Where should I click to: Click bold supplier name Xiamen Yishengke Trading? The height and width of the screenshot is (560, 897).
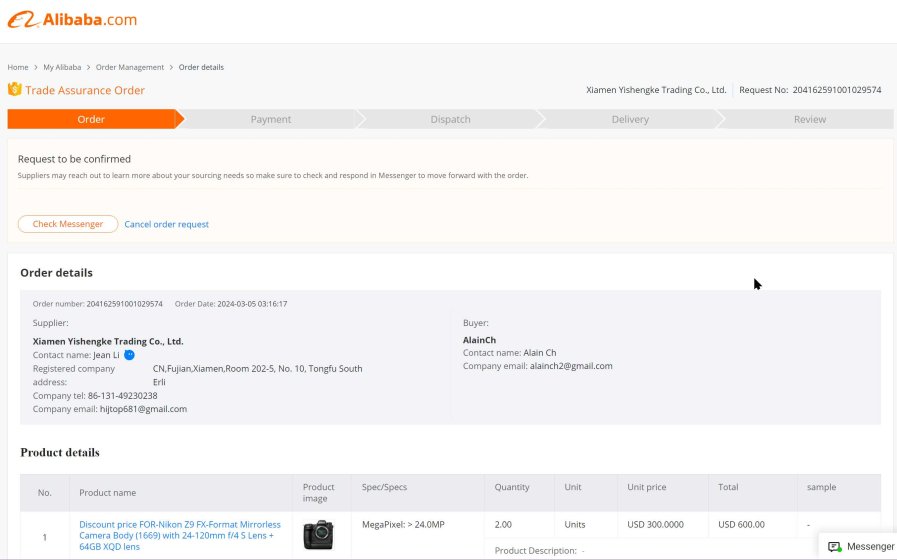(x=108, y=341)
